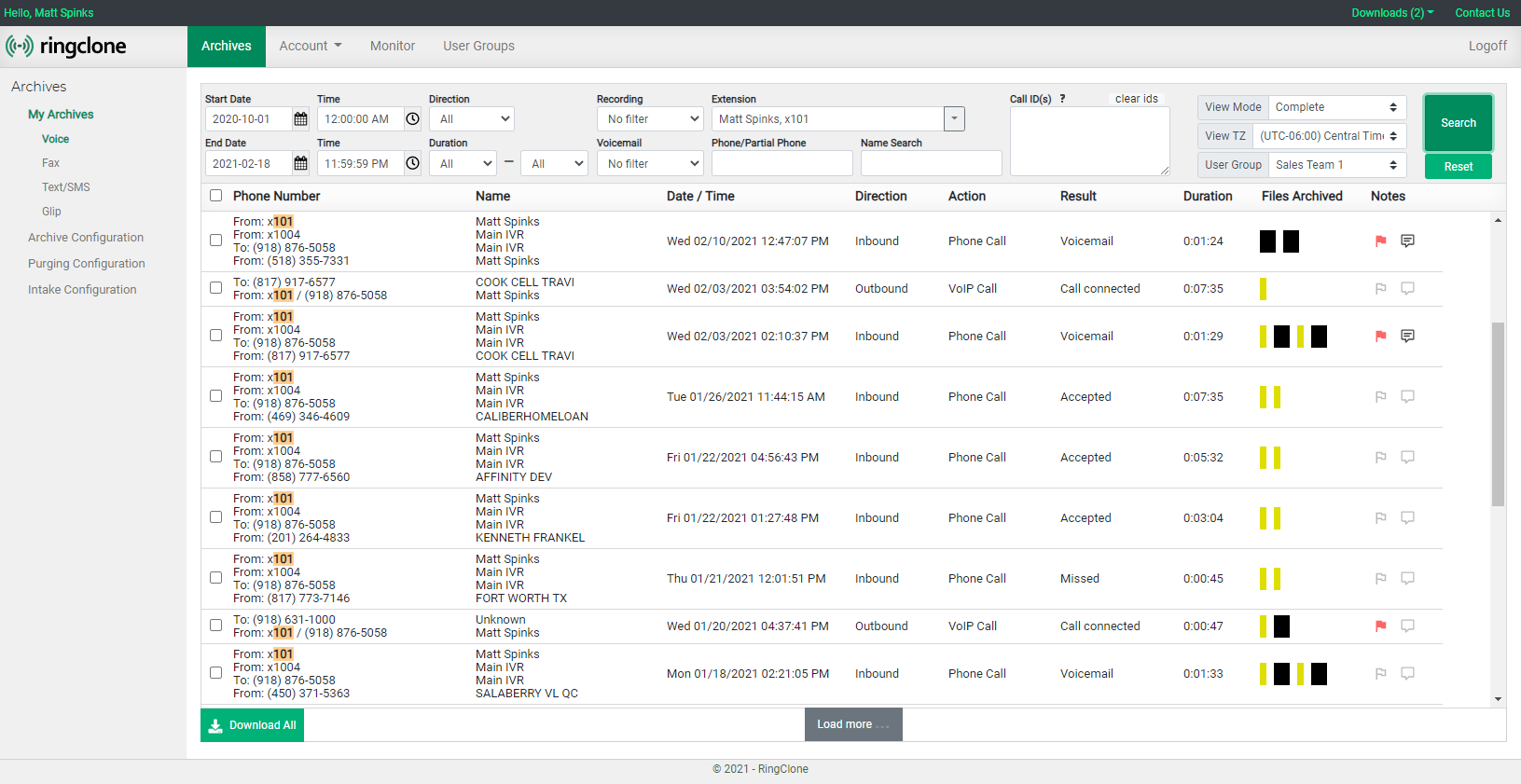Open the Start Date calendar picker
The height and width of the screenshot is (784, 1521).
coord(300,119)
